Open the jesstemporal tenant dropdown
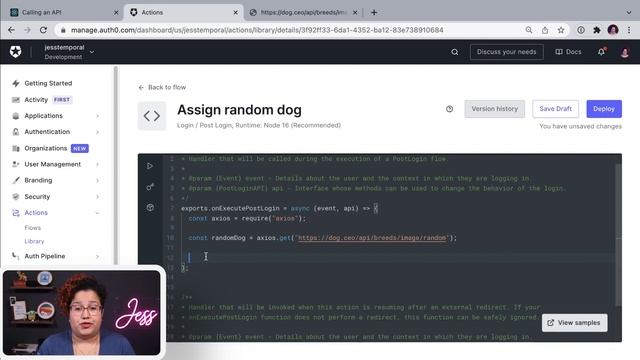The image size is (640, 360). pos(69,52)
